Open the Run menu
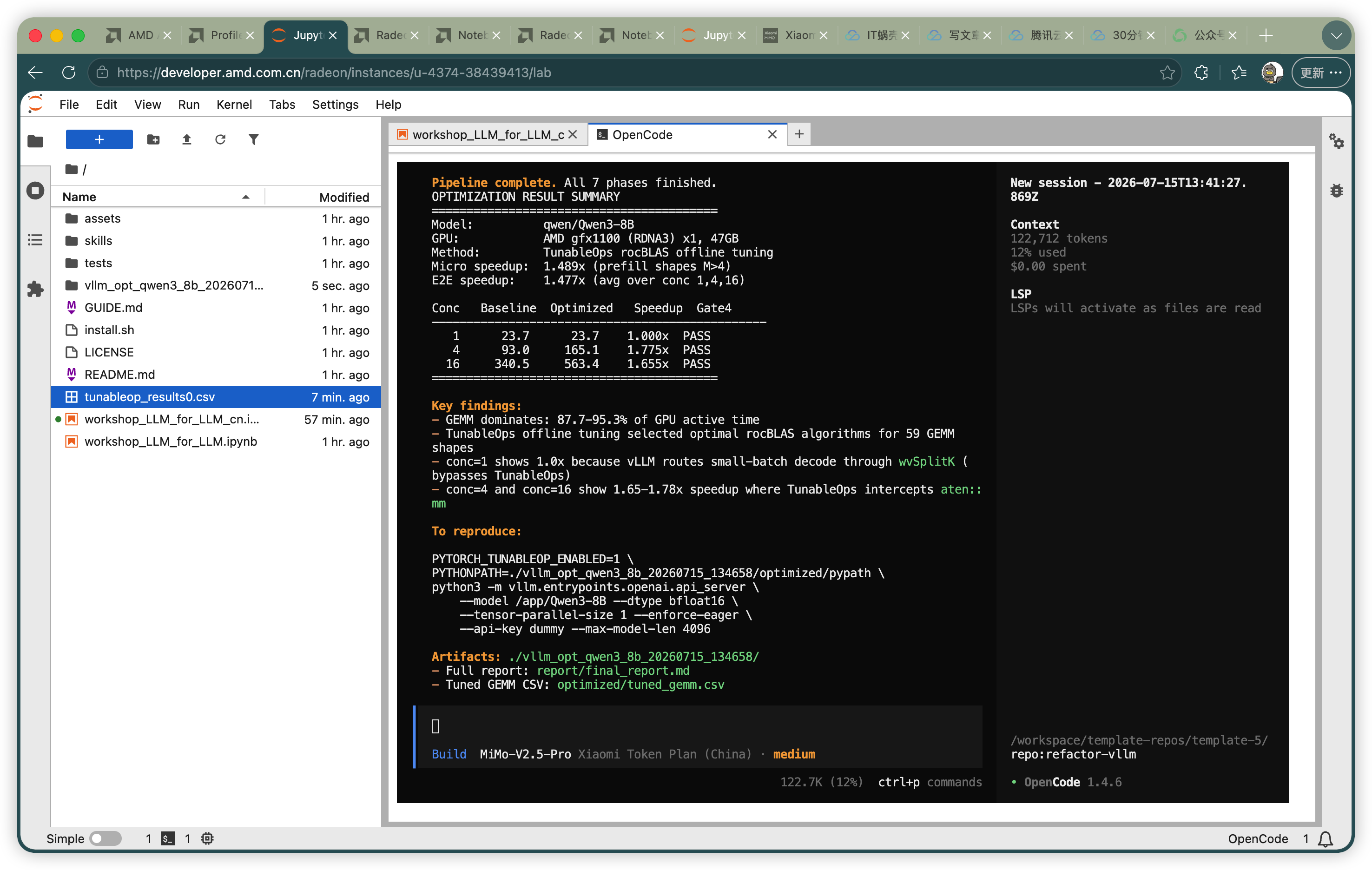Viewport: 1372px width, 870px height. 189,104
